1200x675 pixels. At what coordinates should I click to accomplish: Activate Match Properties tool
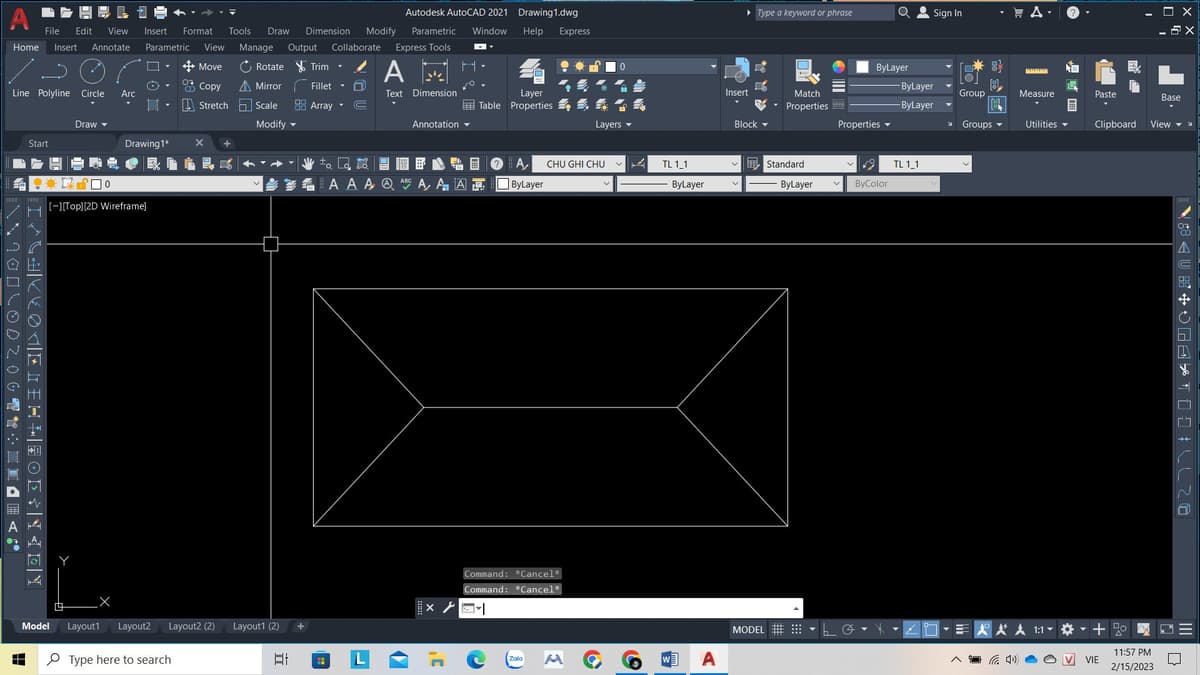(x=806, y=85)
